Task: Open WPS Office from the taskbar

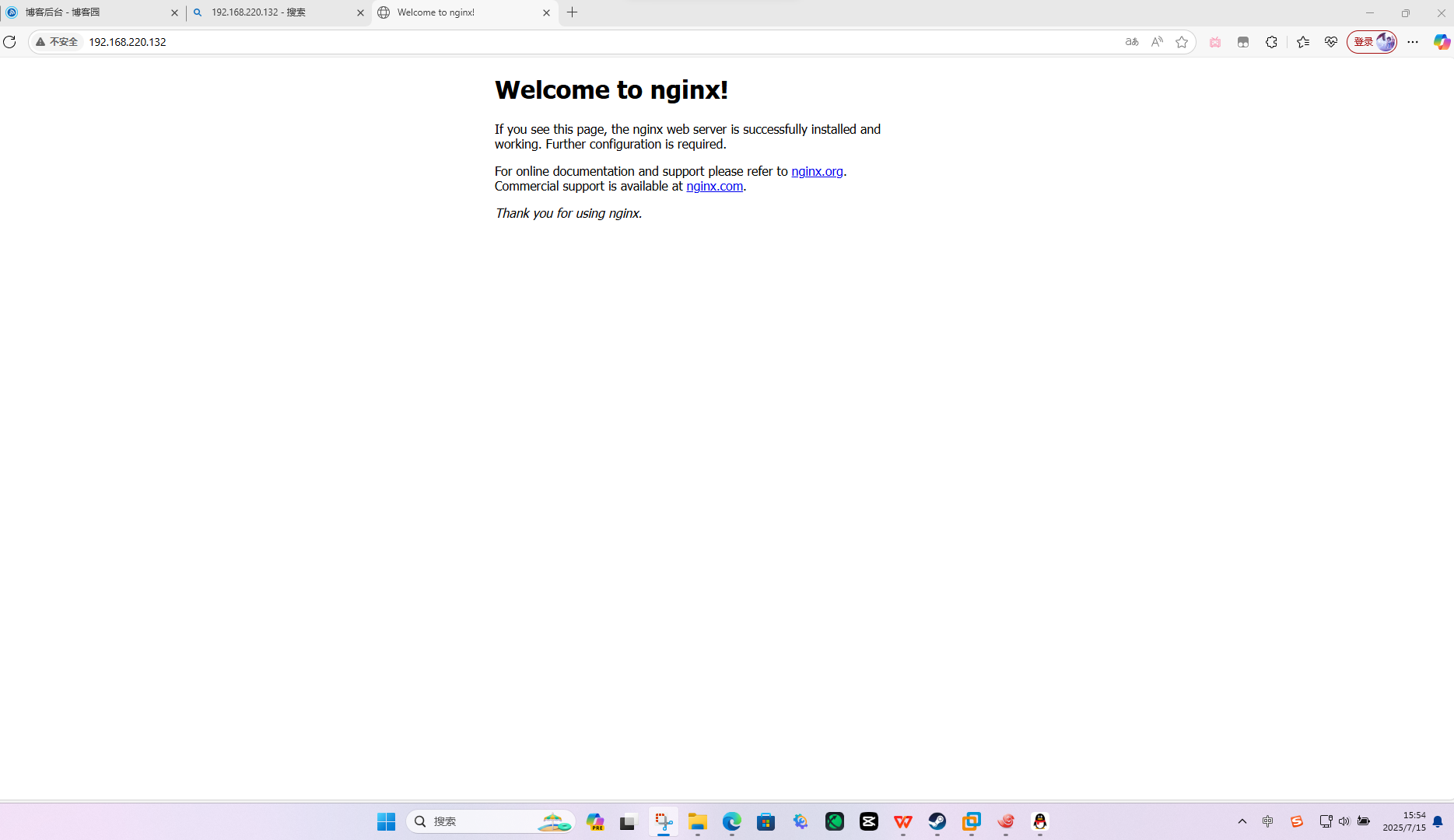Action: [902, 821]
